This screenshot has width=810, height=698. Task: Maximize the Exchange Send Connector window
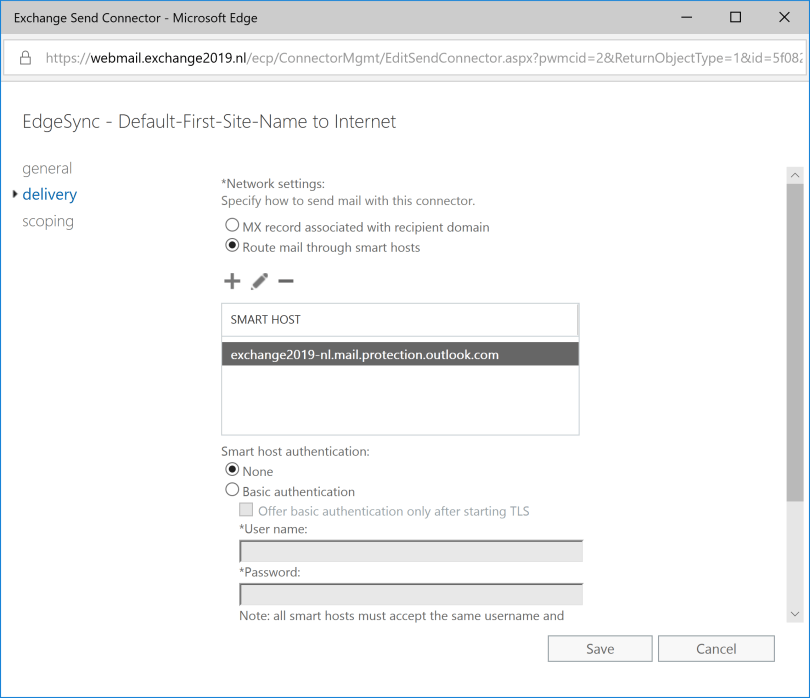click(x=735, y=17)
